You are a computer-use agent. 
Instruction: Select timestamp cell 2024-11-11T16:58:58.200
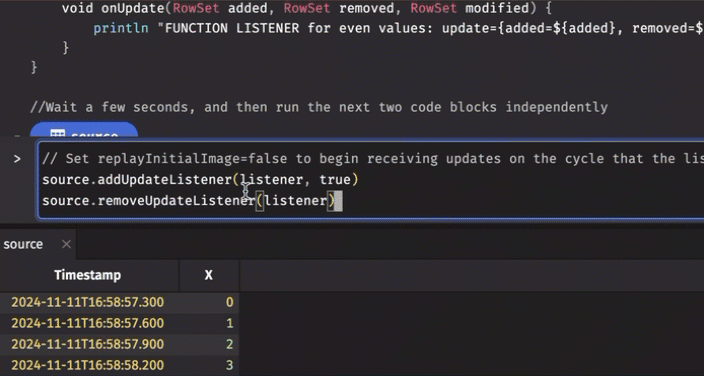(x=88, y=365)
